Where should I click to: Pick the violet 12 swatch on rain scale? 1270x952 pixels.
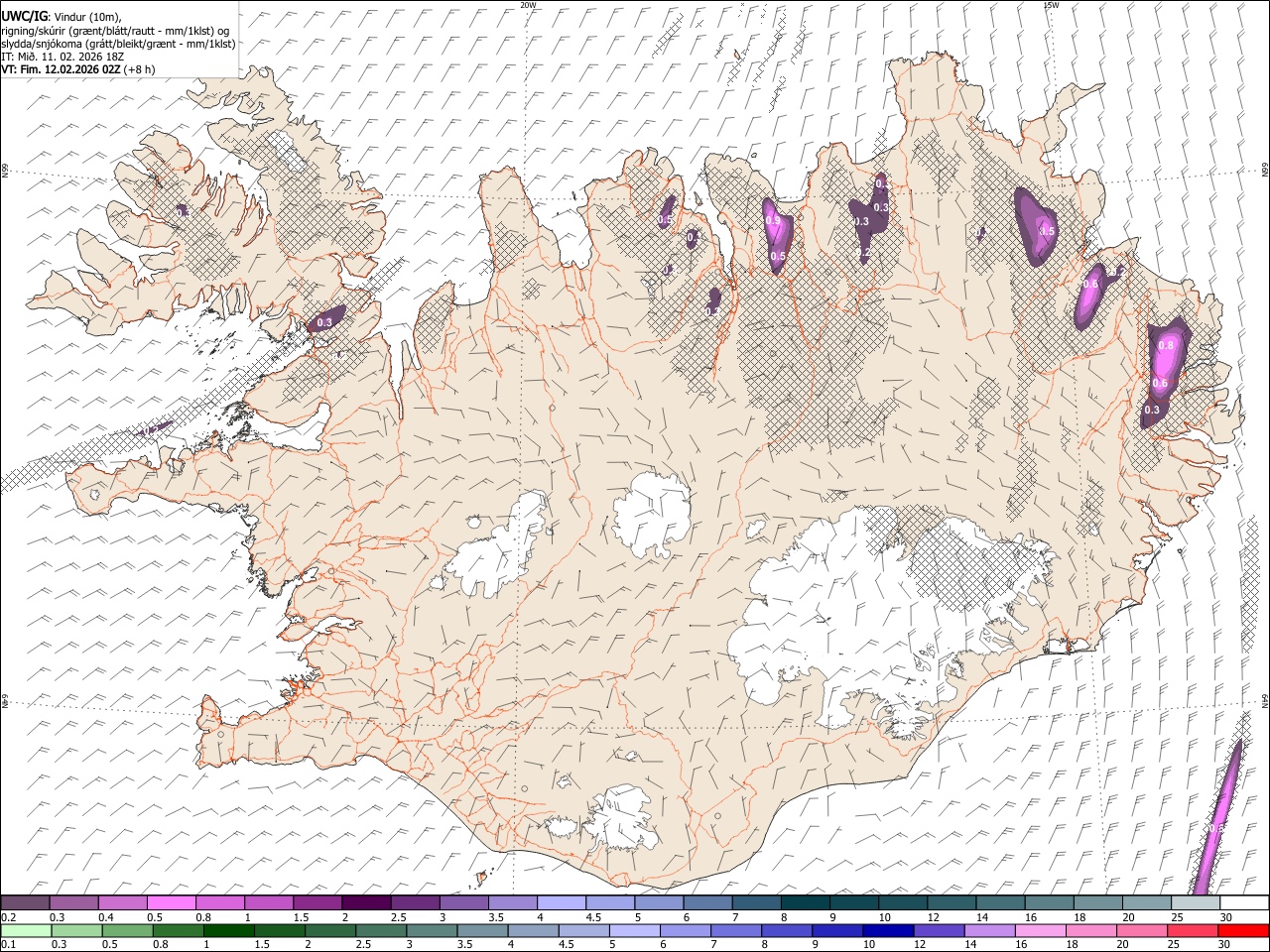coord(938,930)
